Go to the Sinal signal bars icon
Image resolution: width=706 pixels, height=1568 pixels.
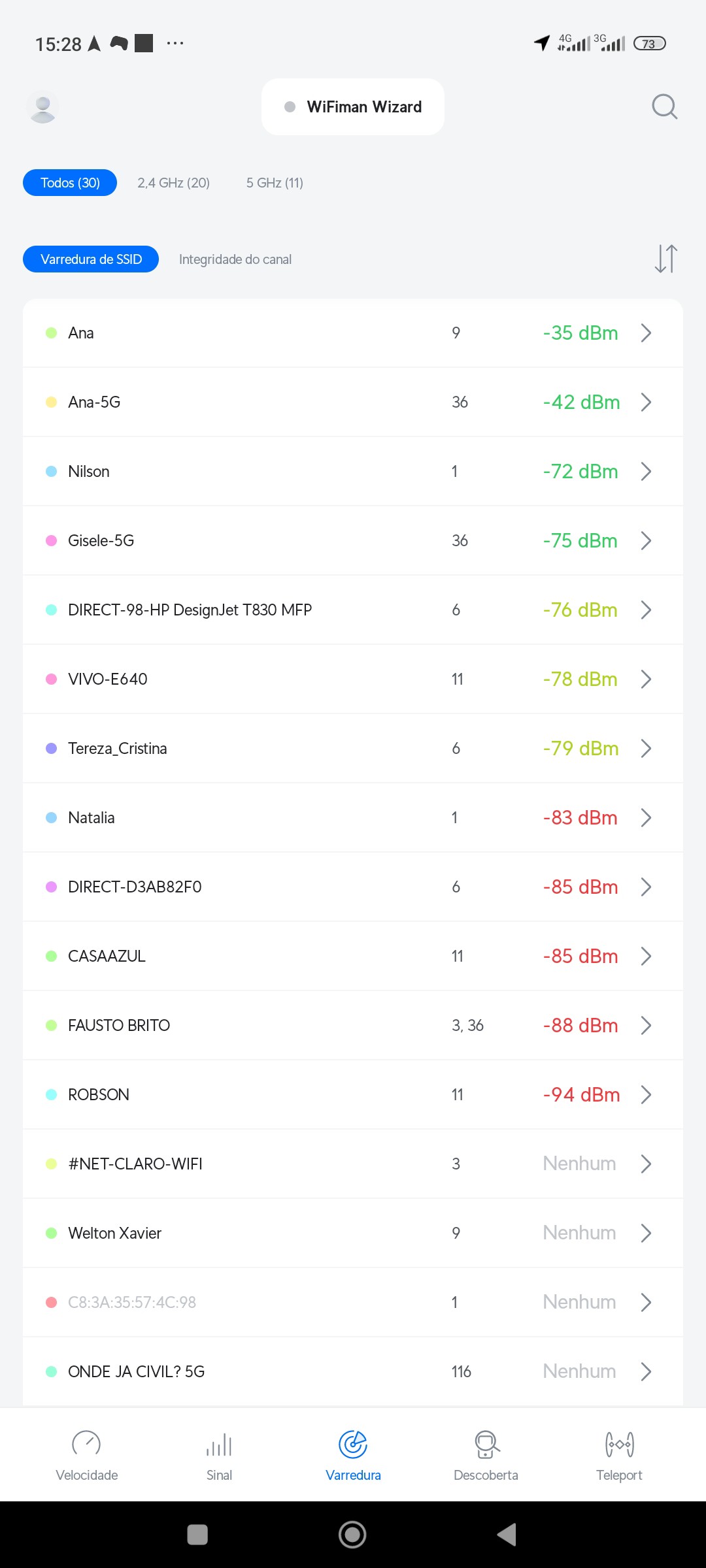(x=219, y=1444)
